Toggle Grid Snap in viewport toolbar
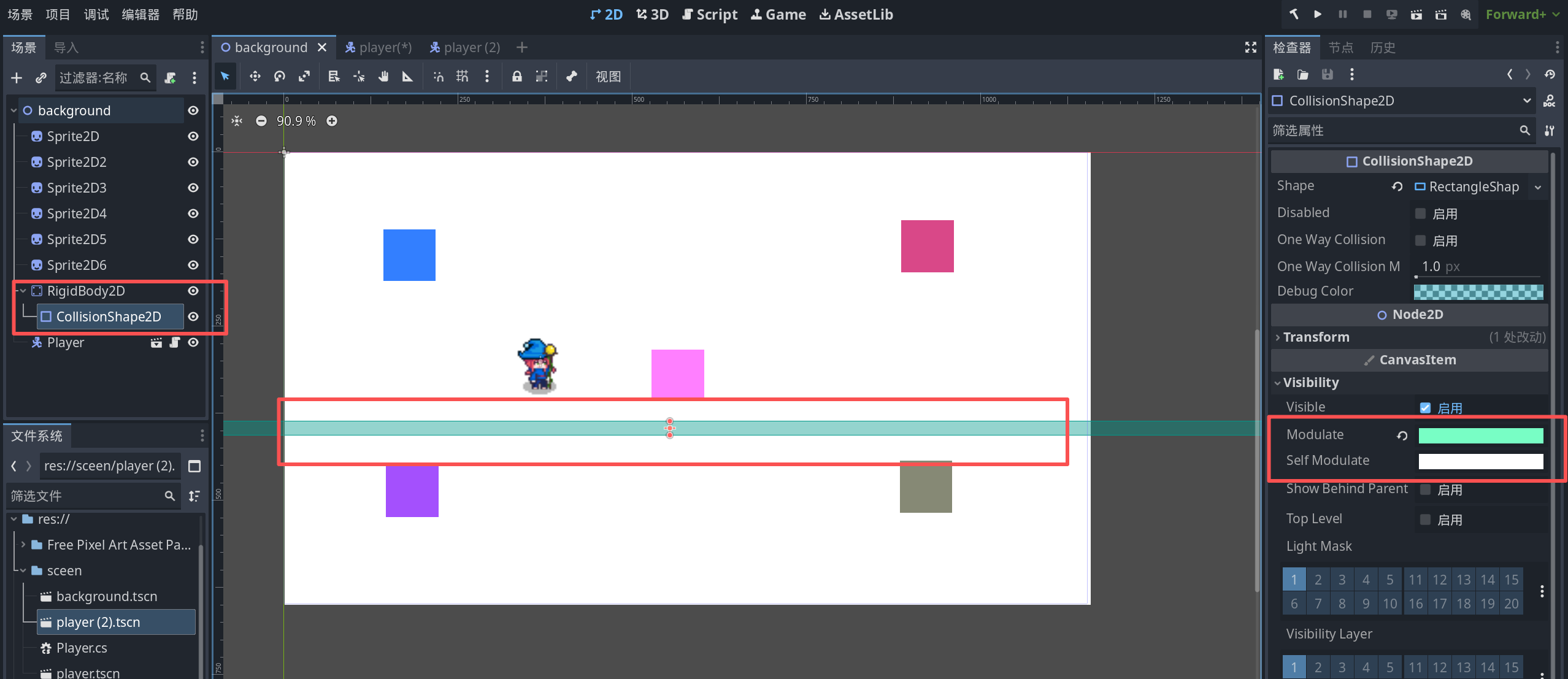The width and height of the screenshot is (1568, 679). tap(463, 76)
